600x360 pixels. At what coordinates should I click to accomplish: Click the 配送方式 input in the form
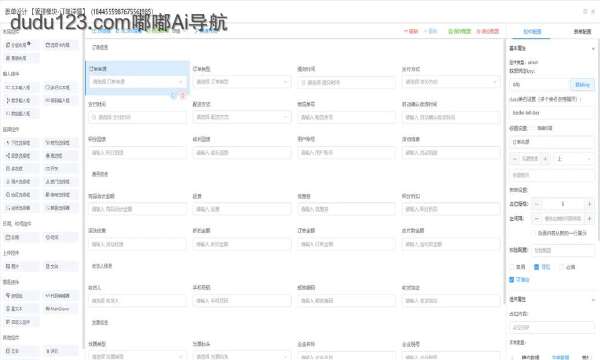click(242, 117)
